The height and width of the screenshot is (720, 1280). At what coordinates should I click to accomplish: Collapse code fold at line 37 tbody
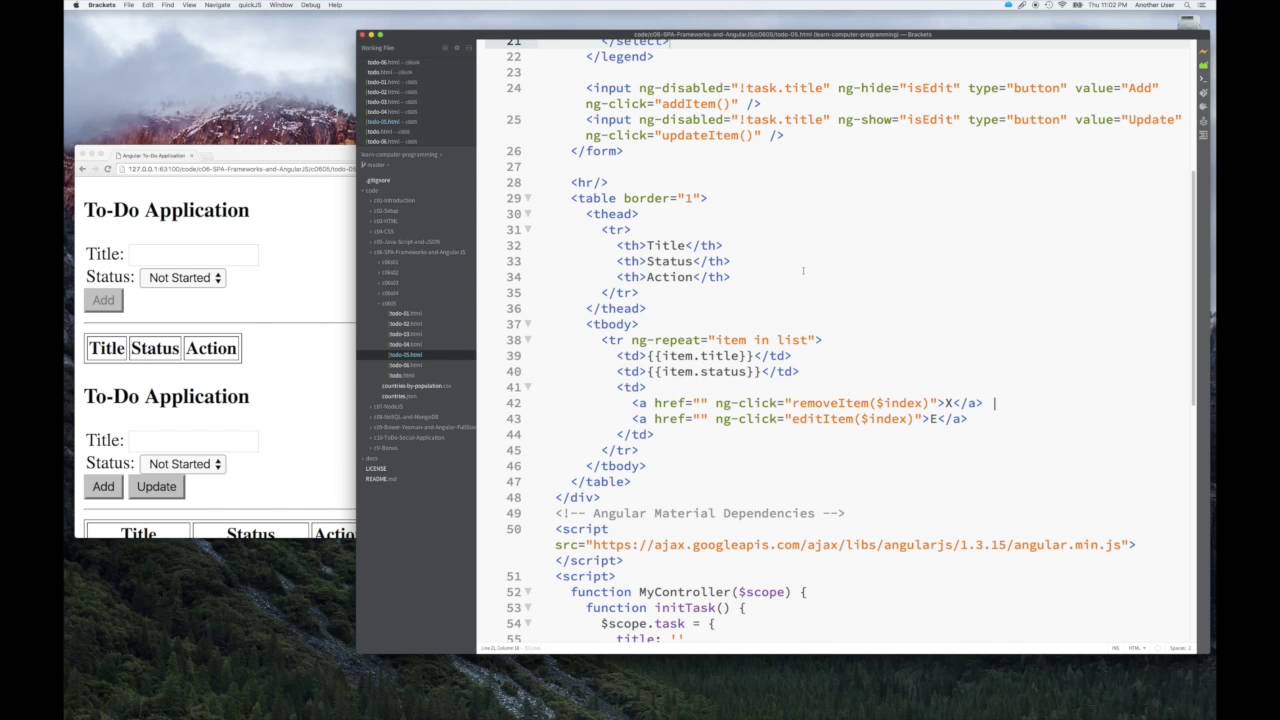529,324
